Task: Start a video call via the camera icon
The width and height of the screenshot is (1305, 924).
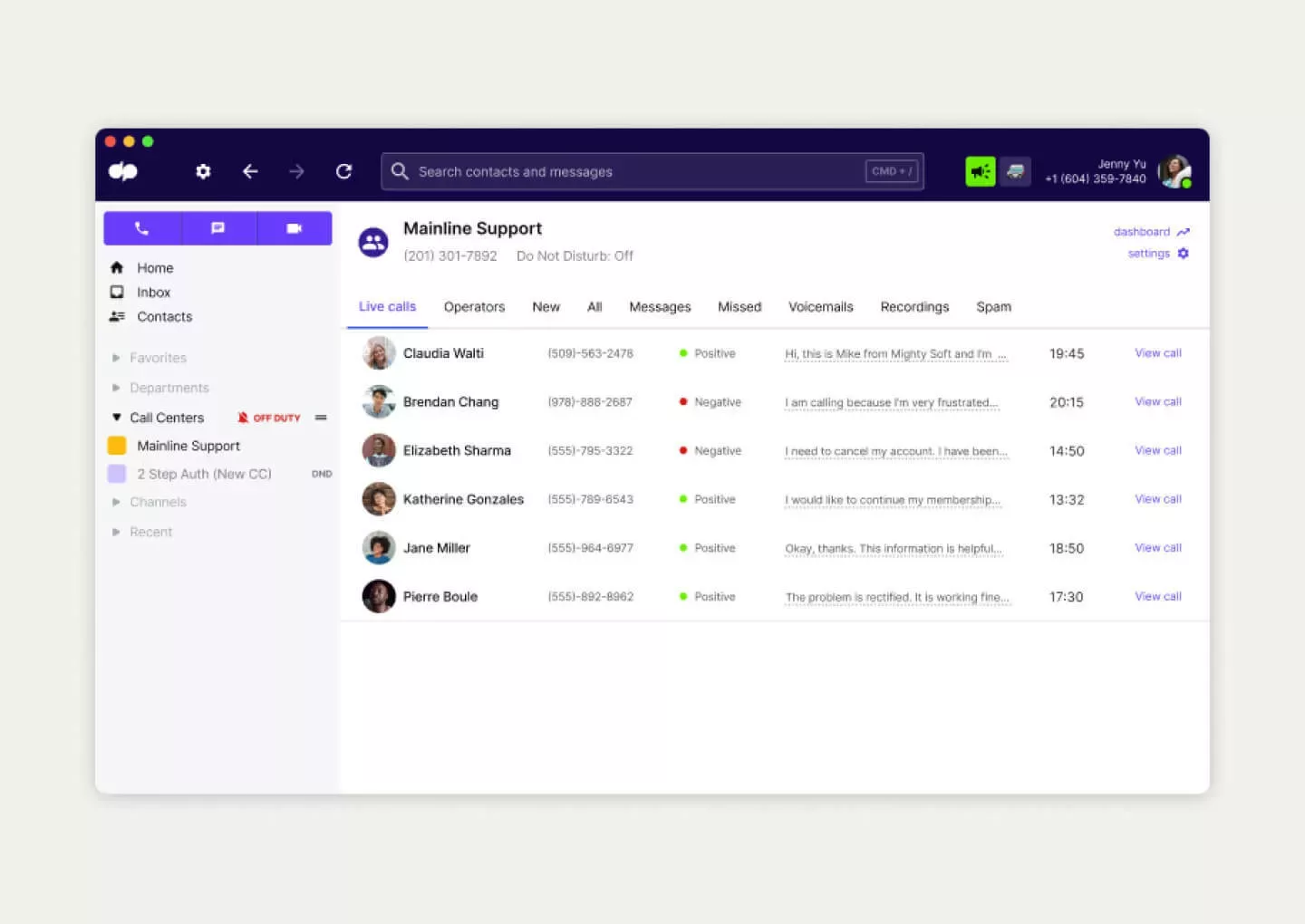Action: click(295, 228)
